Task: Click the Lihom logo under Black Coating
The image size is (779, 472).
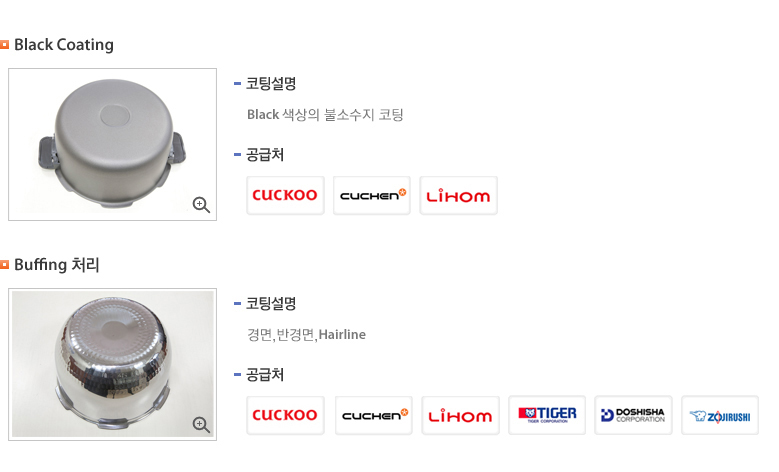Action: (458, 195)
